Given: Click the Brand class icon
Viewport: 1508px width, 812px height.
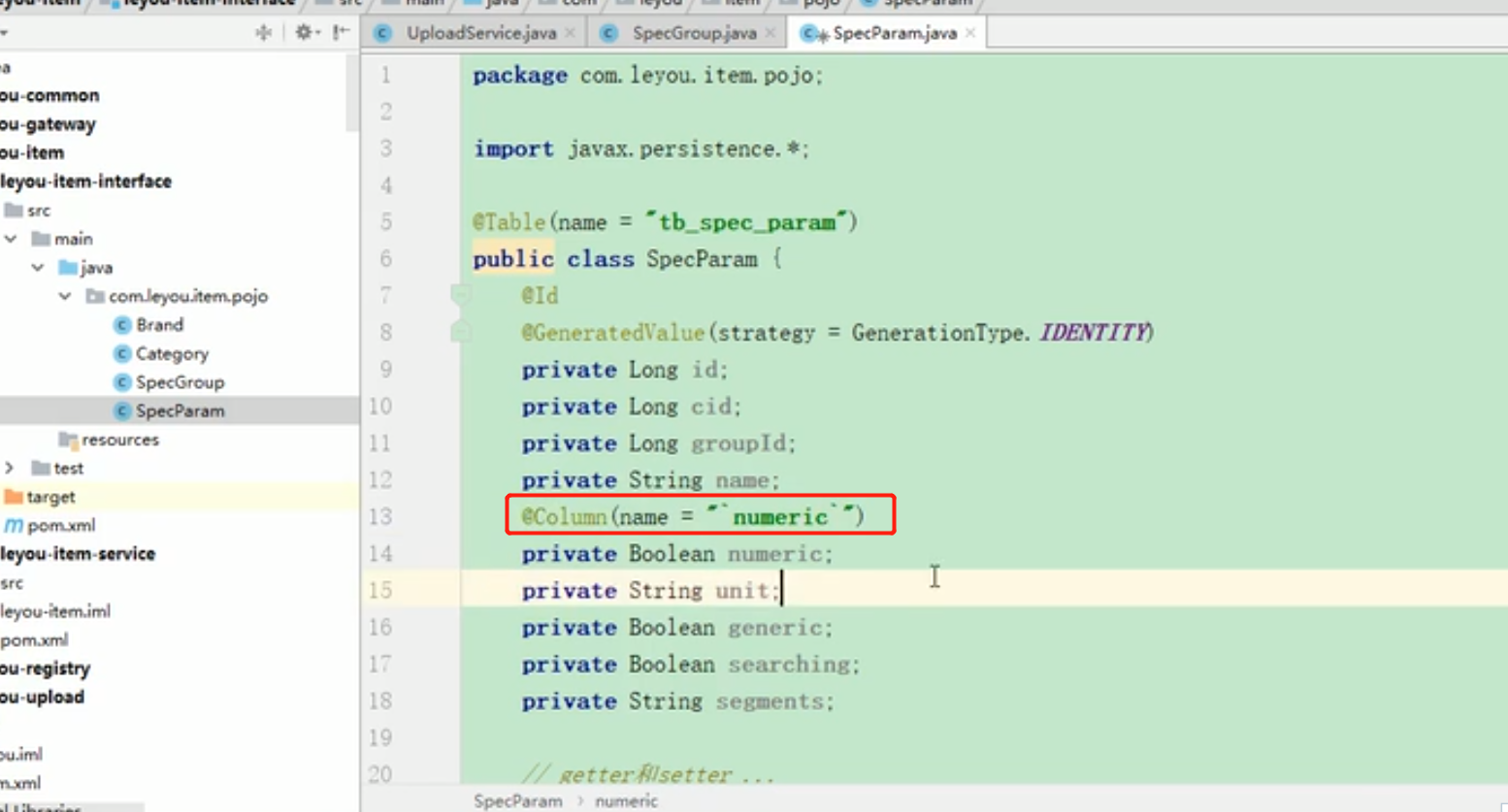Looking at the screenshot, I should click(122, 325).
